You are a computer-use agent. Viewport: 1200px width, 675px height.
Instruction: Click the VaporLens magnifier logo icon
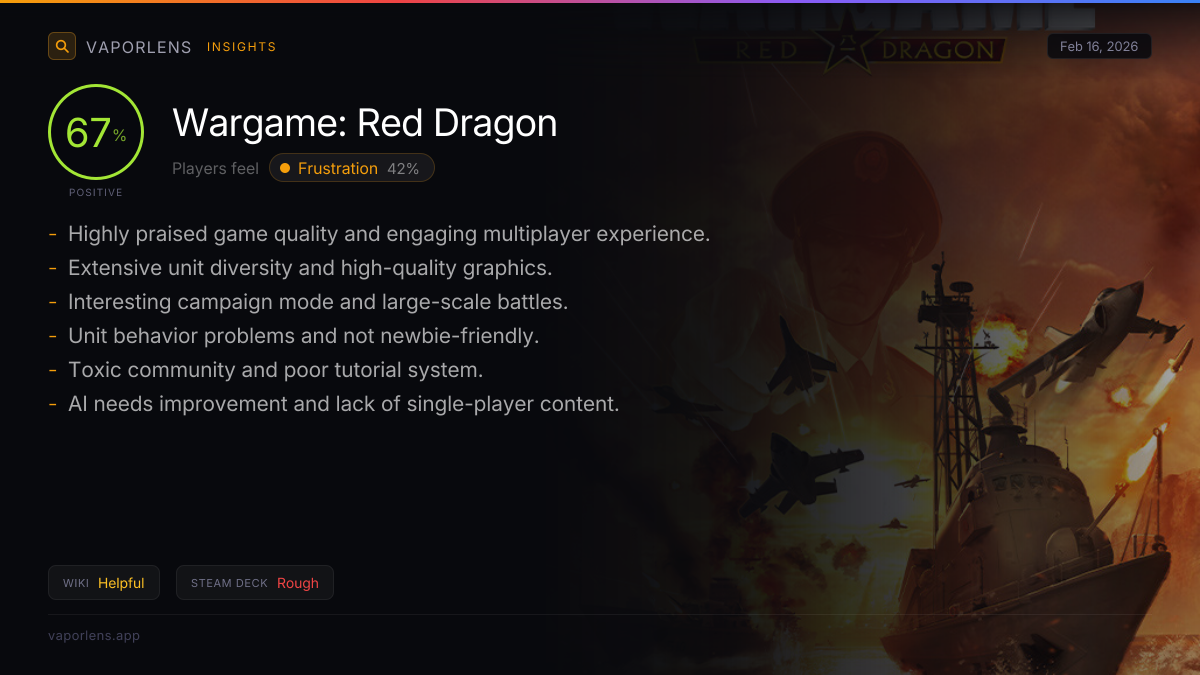point(62,46)
